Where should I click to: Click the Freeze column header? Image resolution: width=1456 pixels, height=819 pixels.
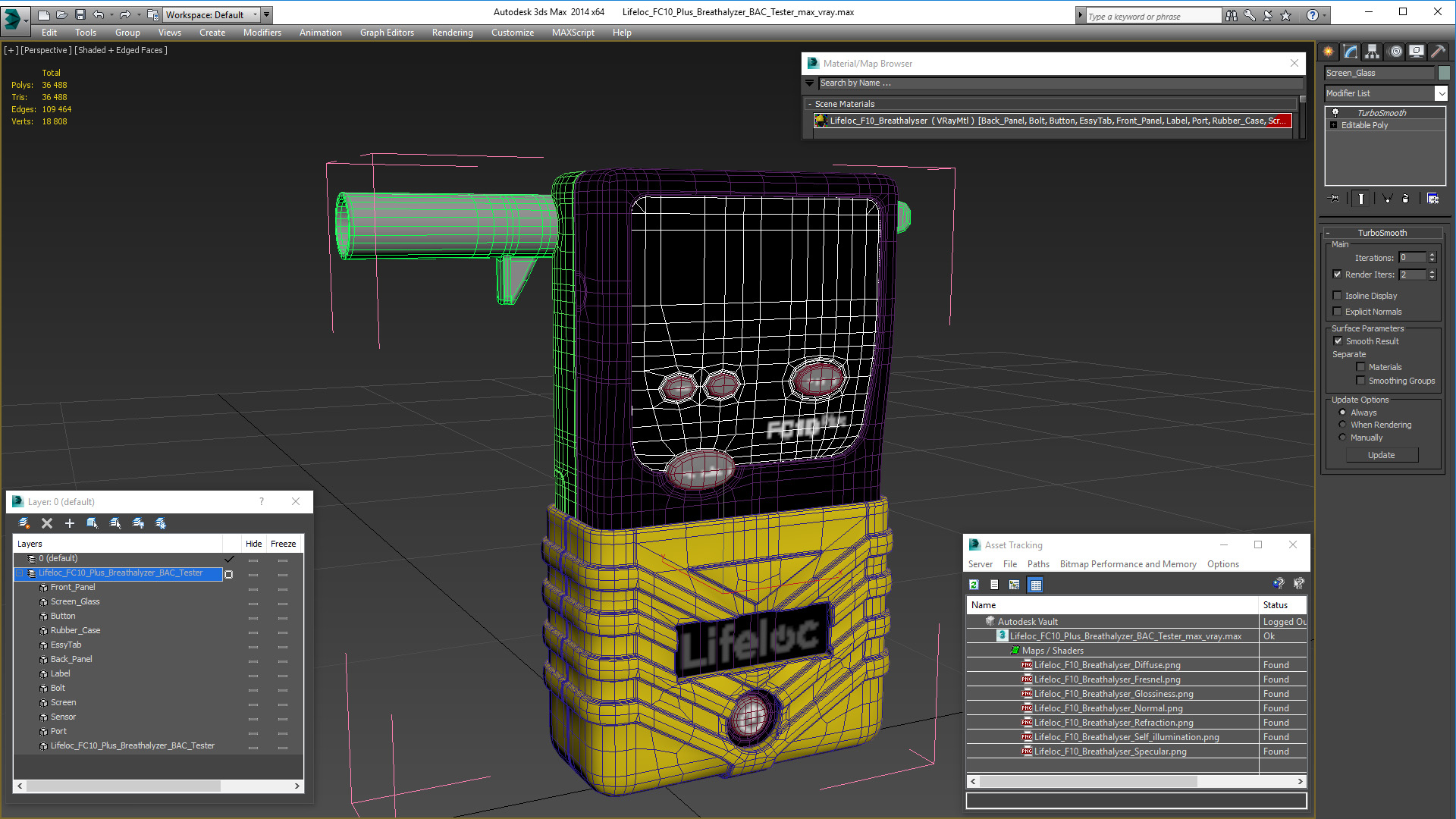click(x=283, y=544)
